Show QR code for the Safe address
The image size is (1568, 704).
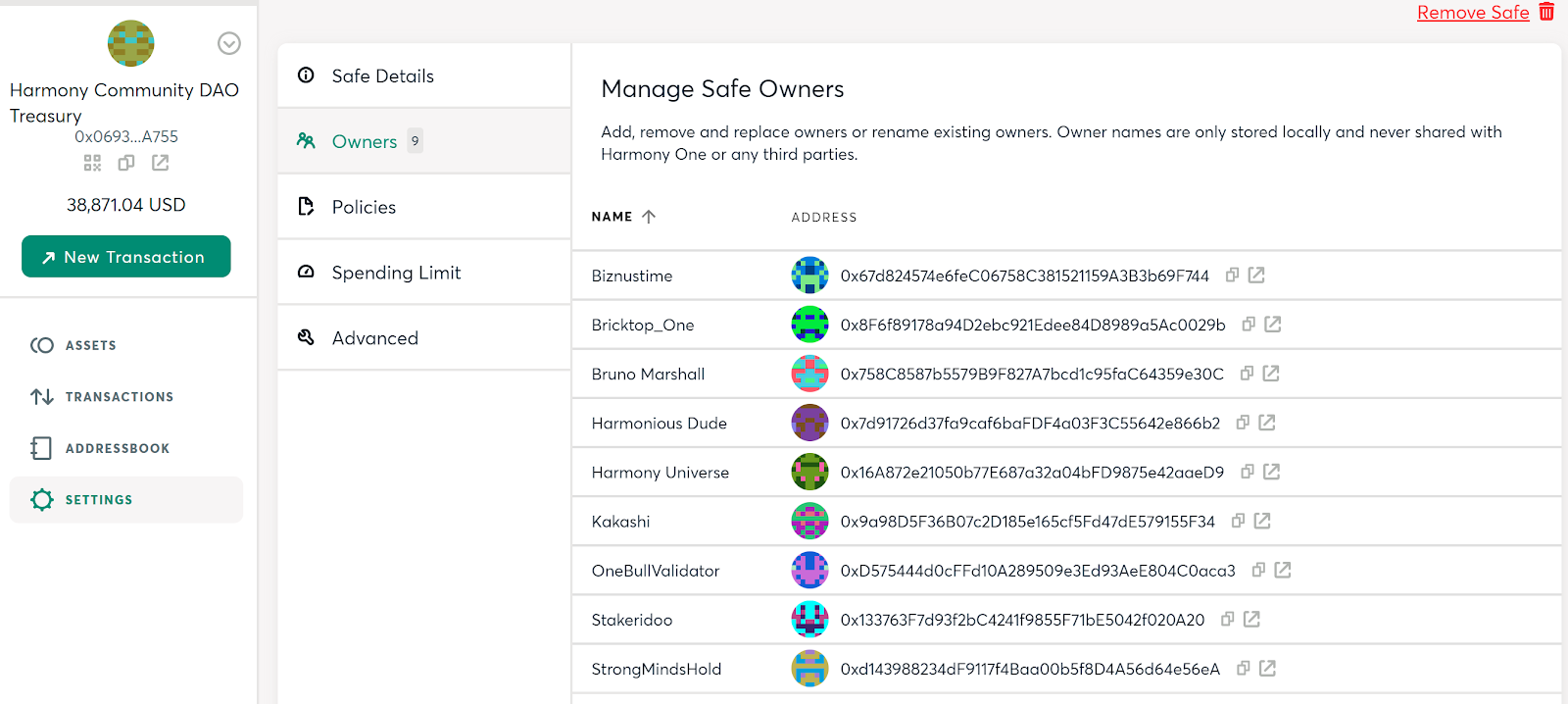pyautogui.click(x=92, y=163)
